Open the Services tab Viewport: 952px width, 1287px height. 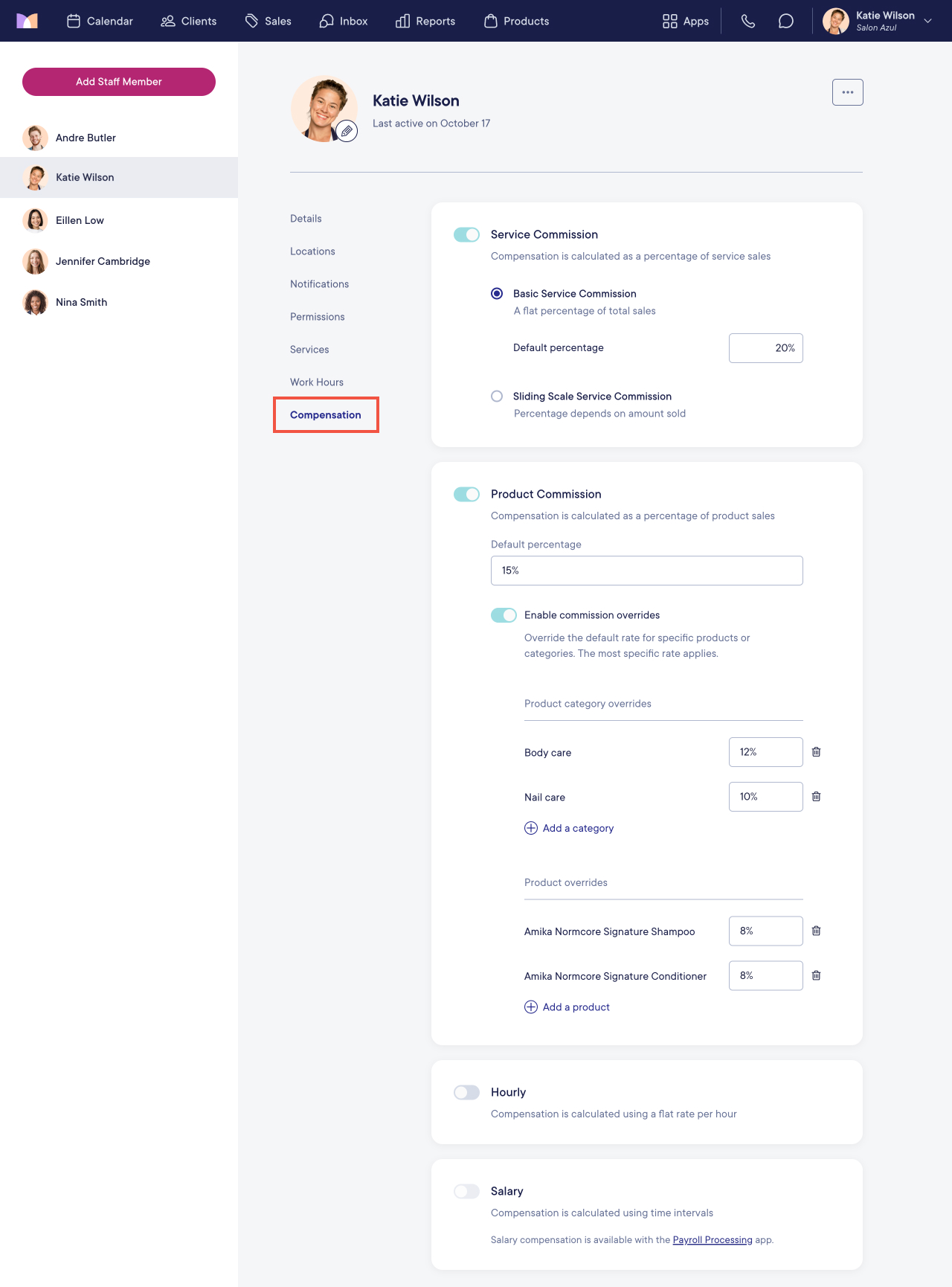[309, 350]
